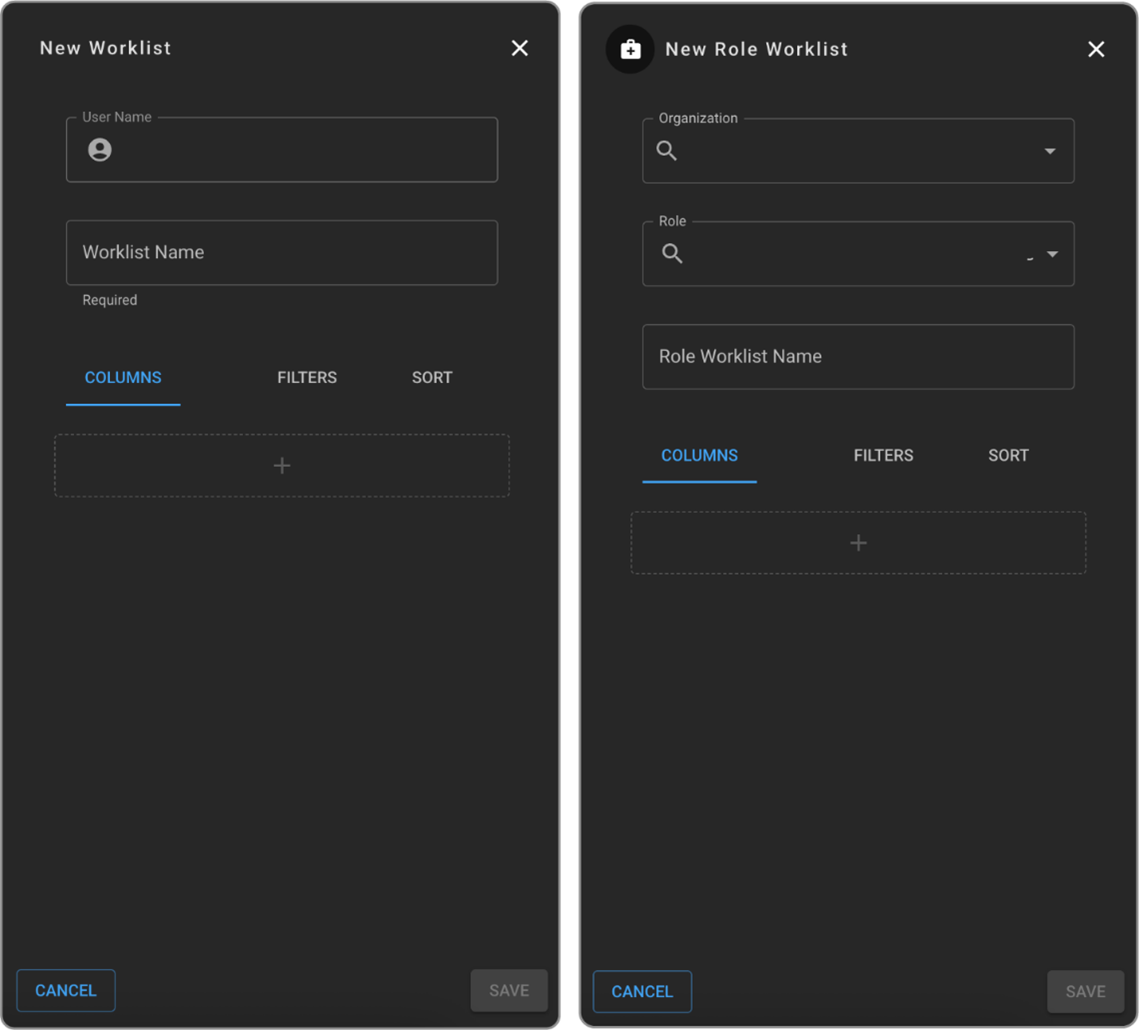
Task: Click the medical briefcase icon near dialog title
Action: tap(630, 49)
